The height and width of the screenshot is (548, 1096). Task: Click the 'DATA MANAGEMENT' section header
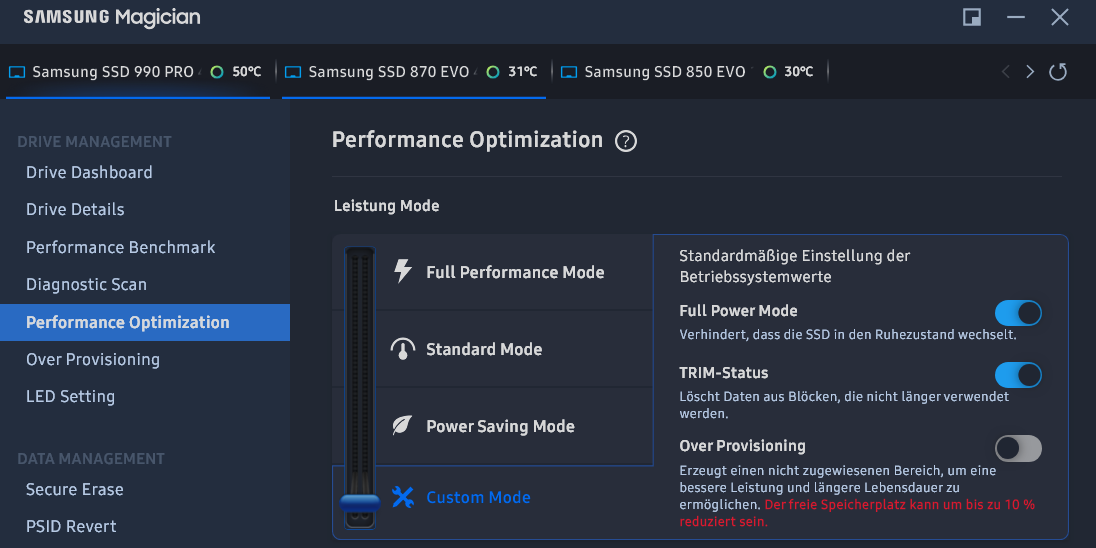click(x=91, y=459)
